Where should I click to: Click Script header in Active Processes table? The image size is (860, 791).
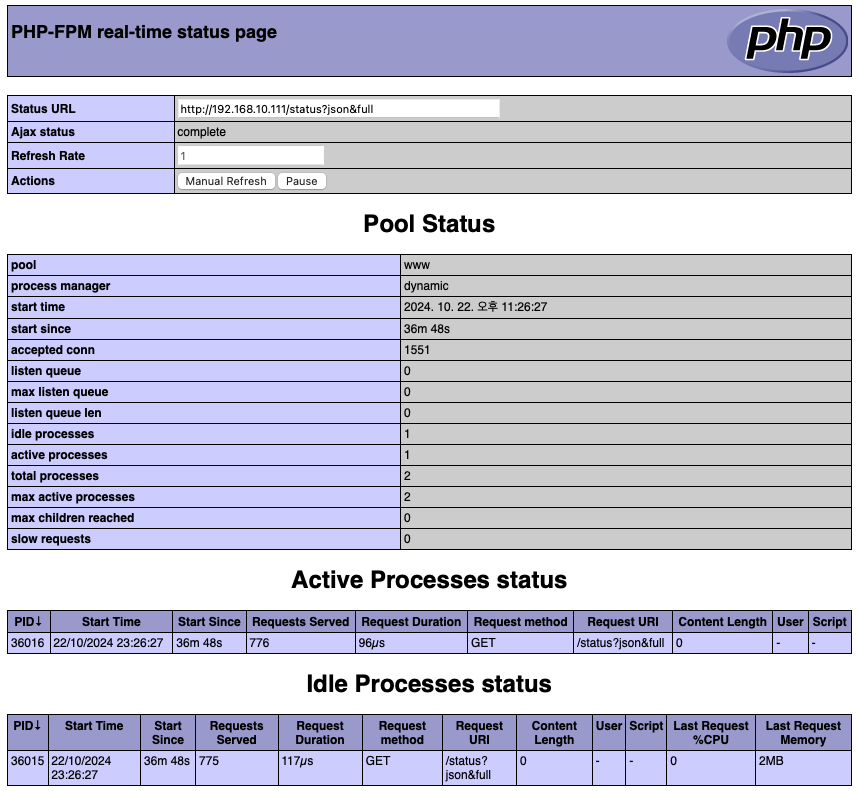[830, 622]
